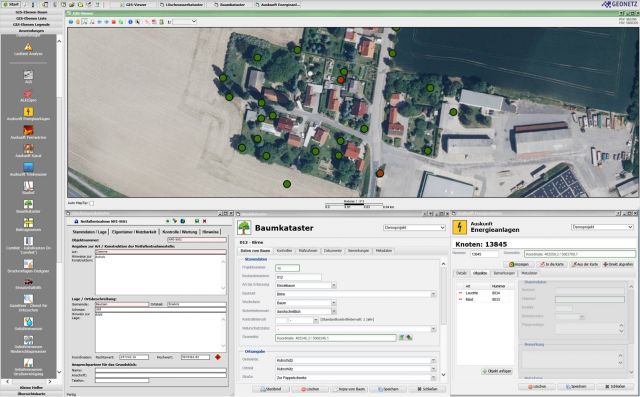Click the red X icon in Notfallbrunnen toolbar
Screen dimensions: 640x397
204,221
